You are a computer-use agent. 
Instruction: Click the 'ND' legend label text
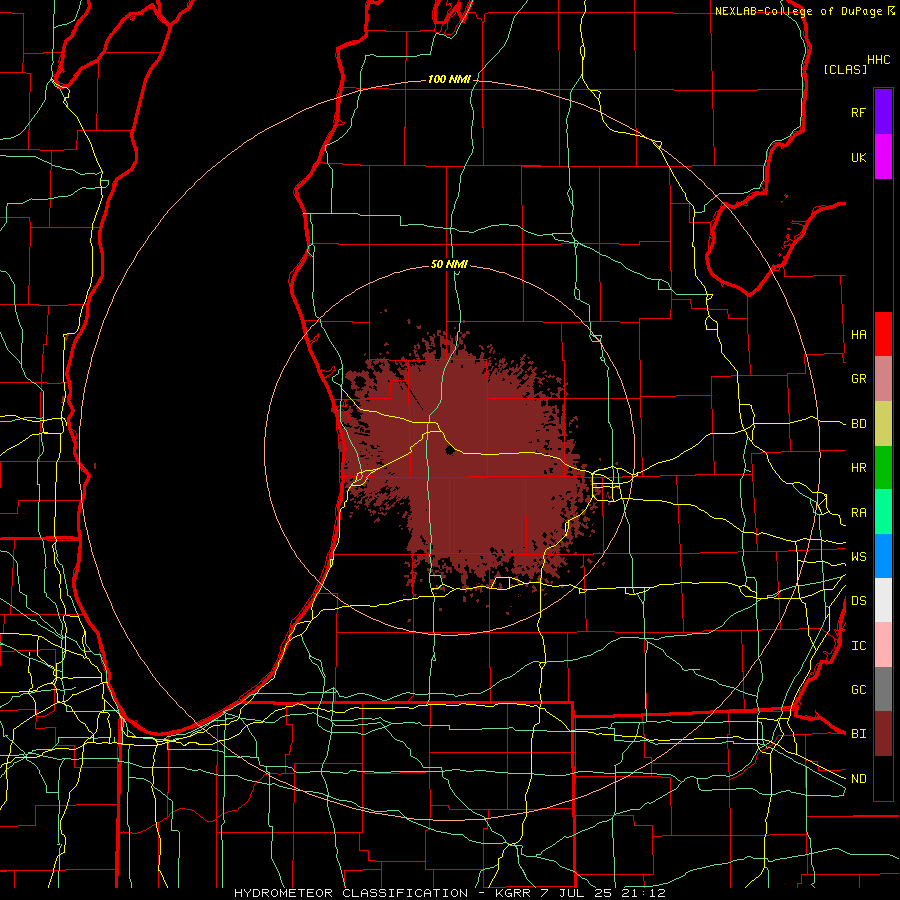point(858,778)
